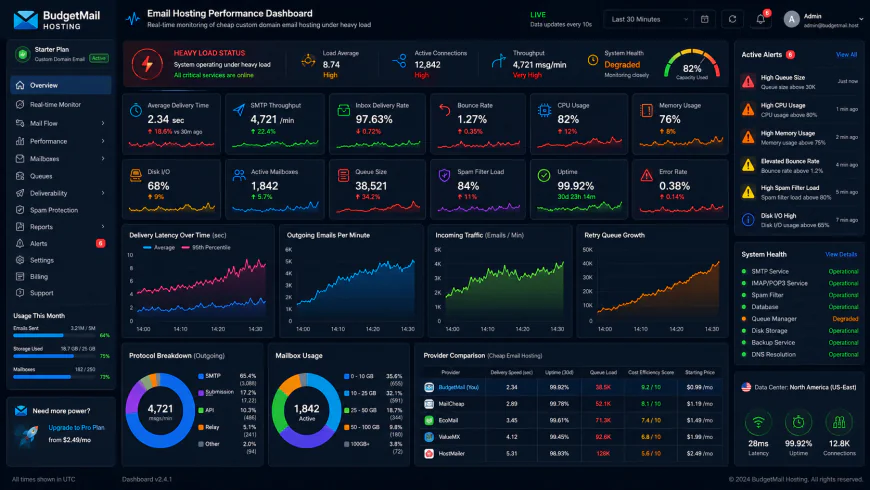Click View Details in System Health panel
The image size is (870, 490).
tap(841, 254)
